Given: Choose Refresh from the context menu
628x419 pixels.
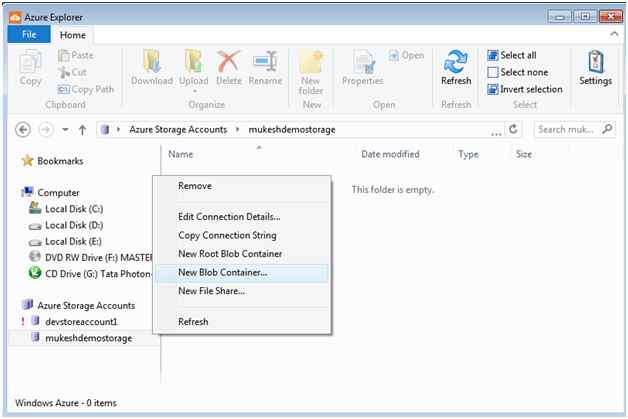Looking at the screenshot, I should pos(242,322).
